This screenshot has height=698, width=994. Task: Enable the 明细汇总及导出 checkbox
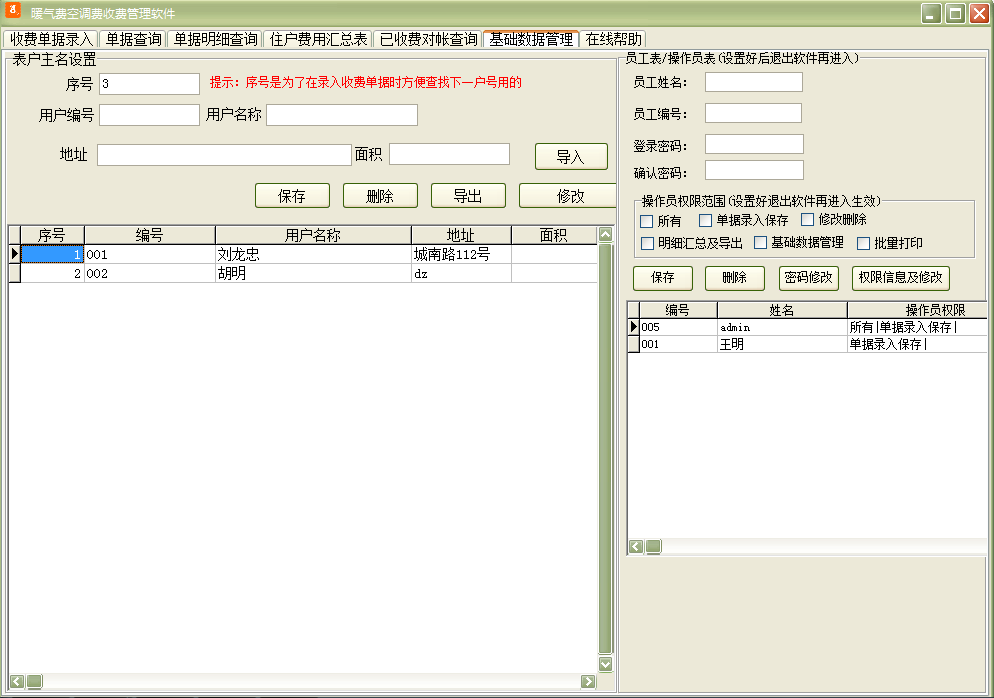click(647, 243)
